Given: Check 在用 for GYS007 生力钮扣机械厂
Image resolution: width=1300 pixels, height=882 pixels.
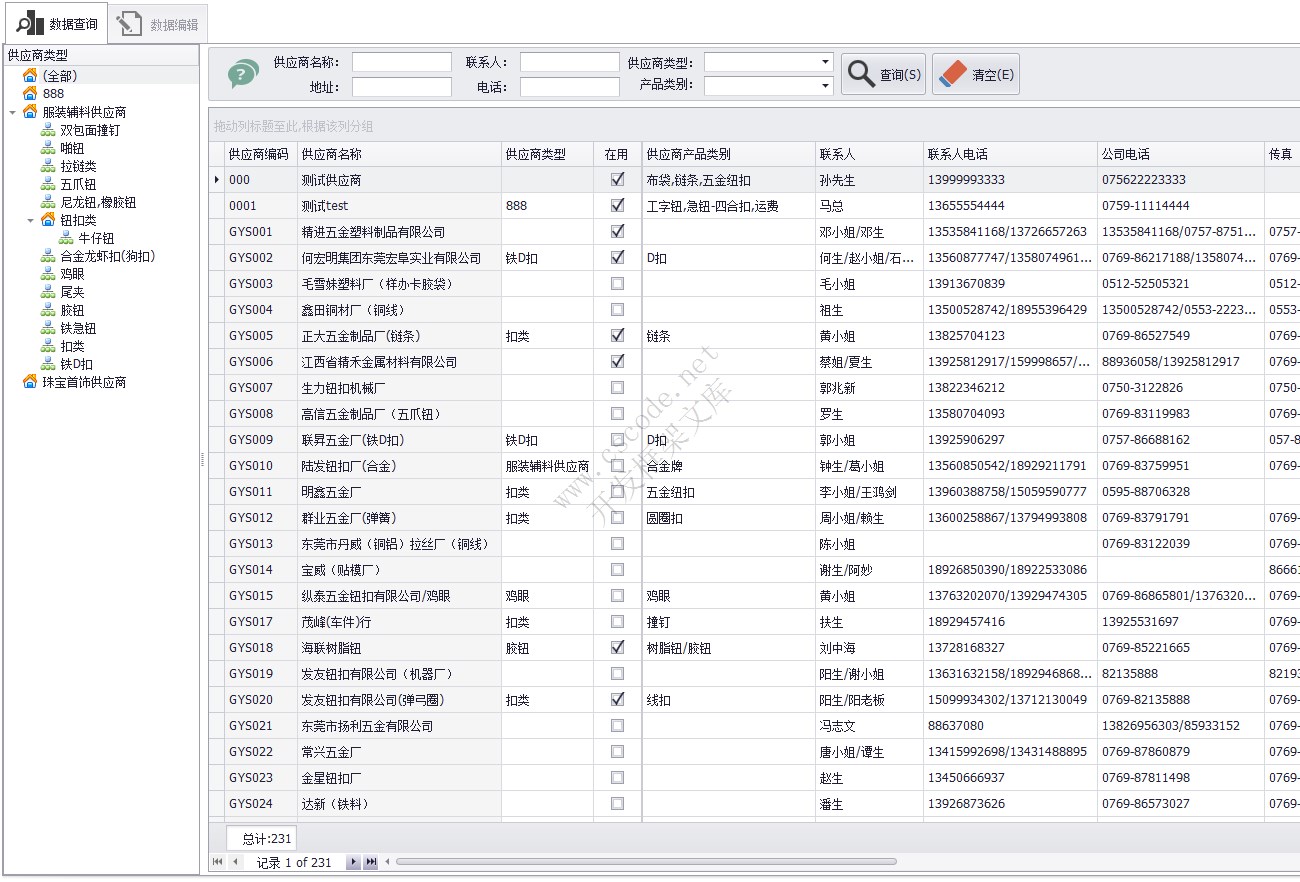Looking at the screenshot, I should point(617,388).
